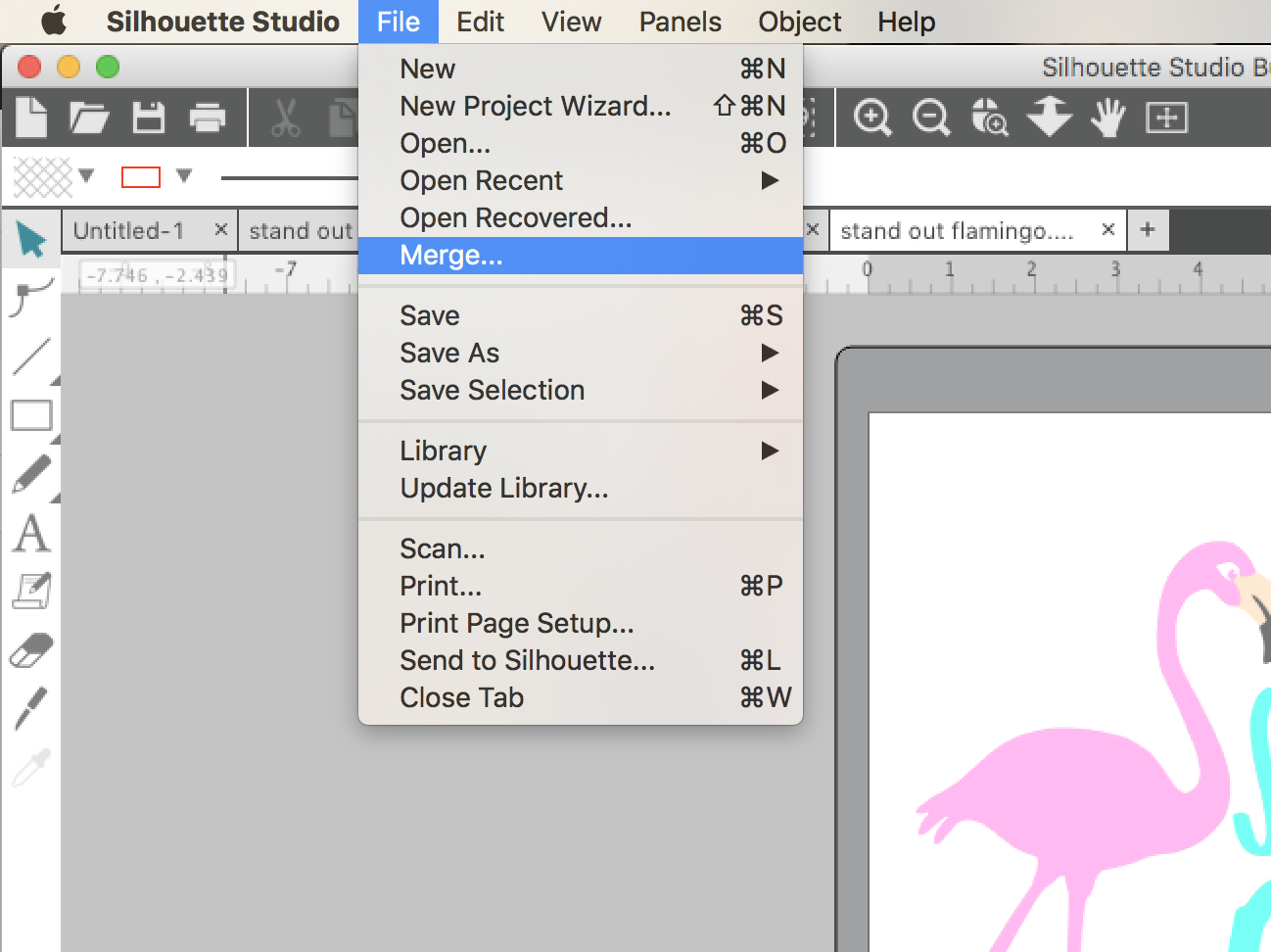Choose Merge... from the File menu

coord(581,256)
